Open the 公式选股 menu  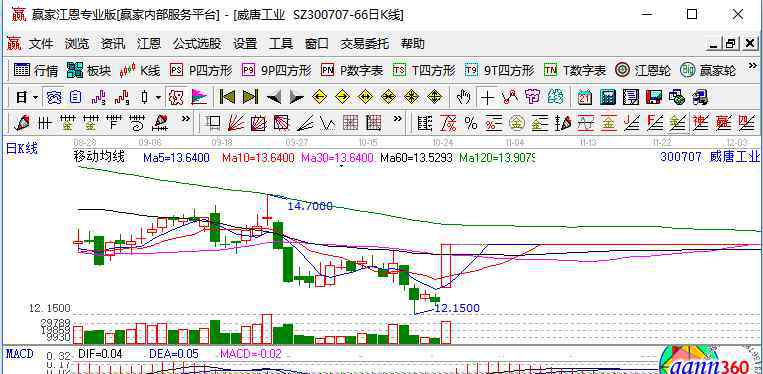[x=197, y=44]
